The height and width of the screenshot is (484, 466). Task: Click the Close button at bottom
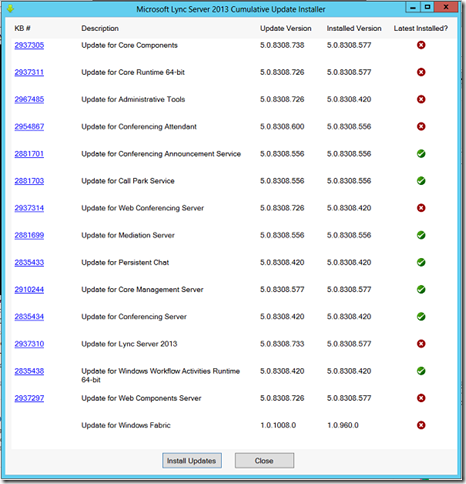click(x=264, y=461)
